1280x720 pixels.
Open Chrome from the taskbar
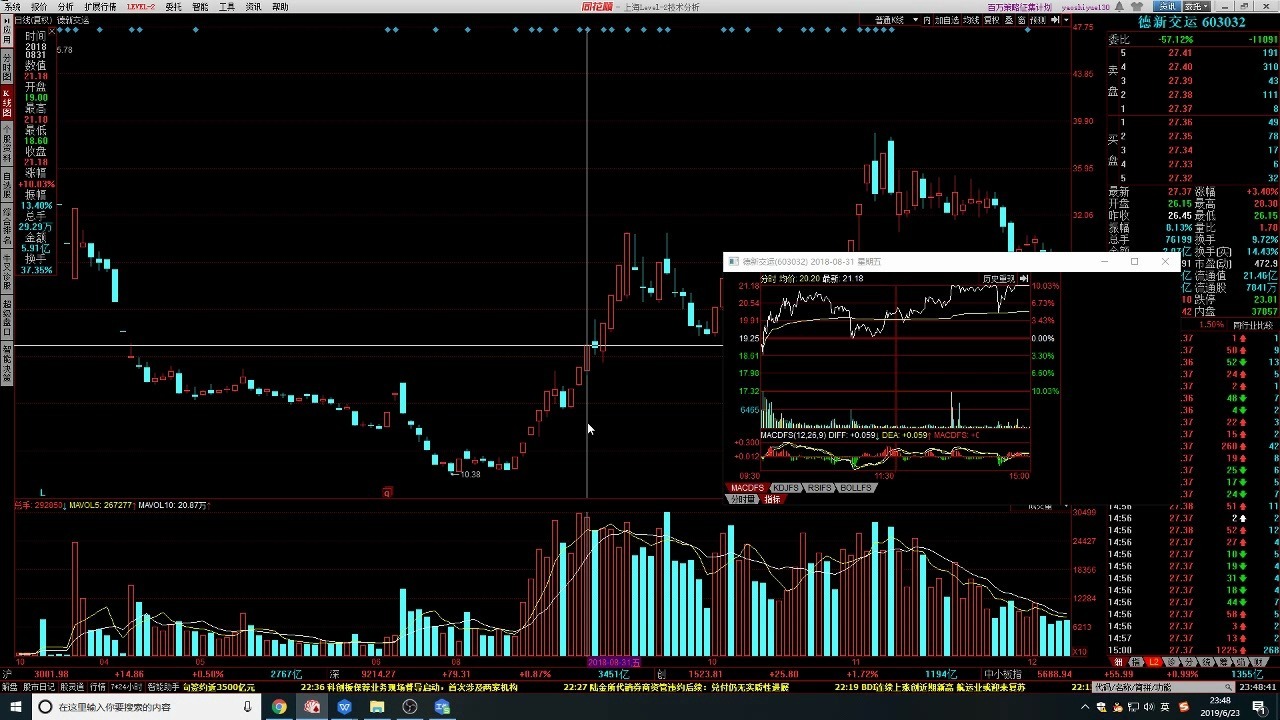279,707
